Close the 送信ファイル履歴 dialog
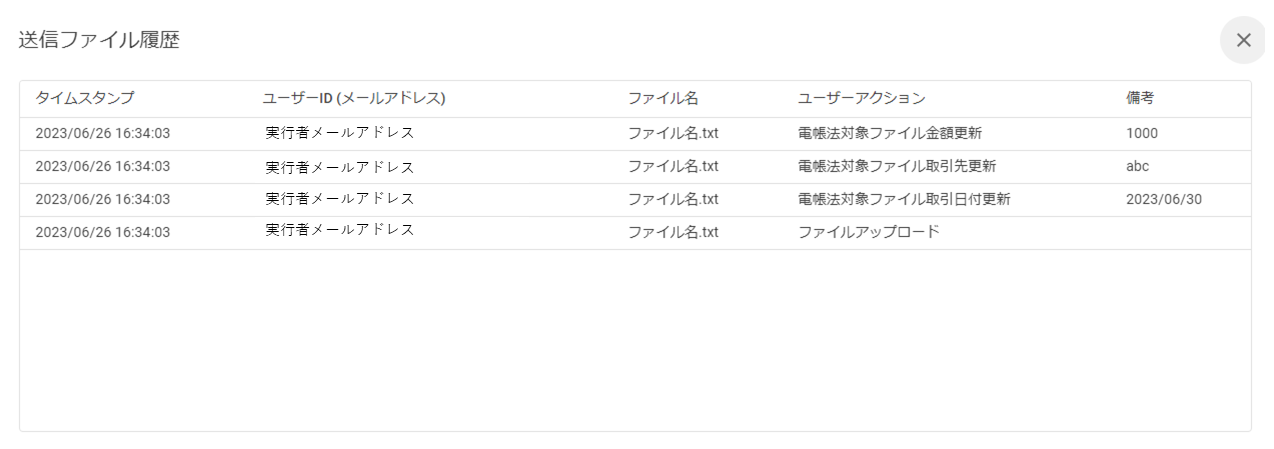Screen dimensions: 1274x449 tap(1243, 40)
